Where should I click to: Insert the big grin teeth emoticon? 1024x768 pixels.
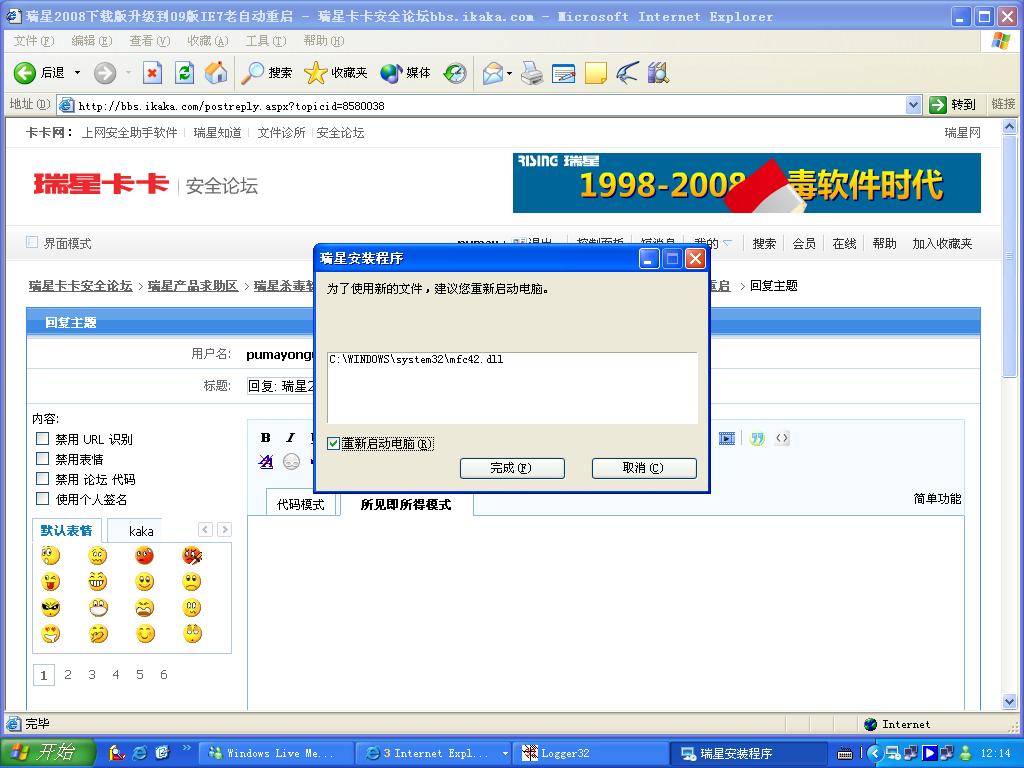coord(97,582)
